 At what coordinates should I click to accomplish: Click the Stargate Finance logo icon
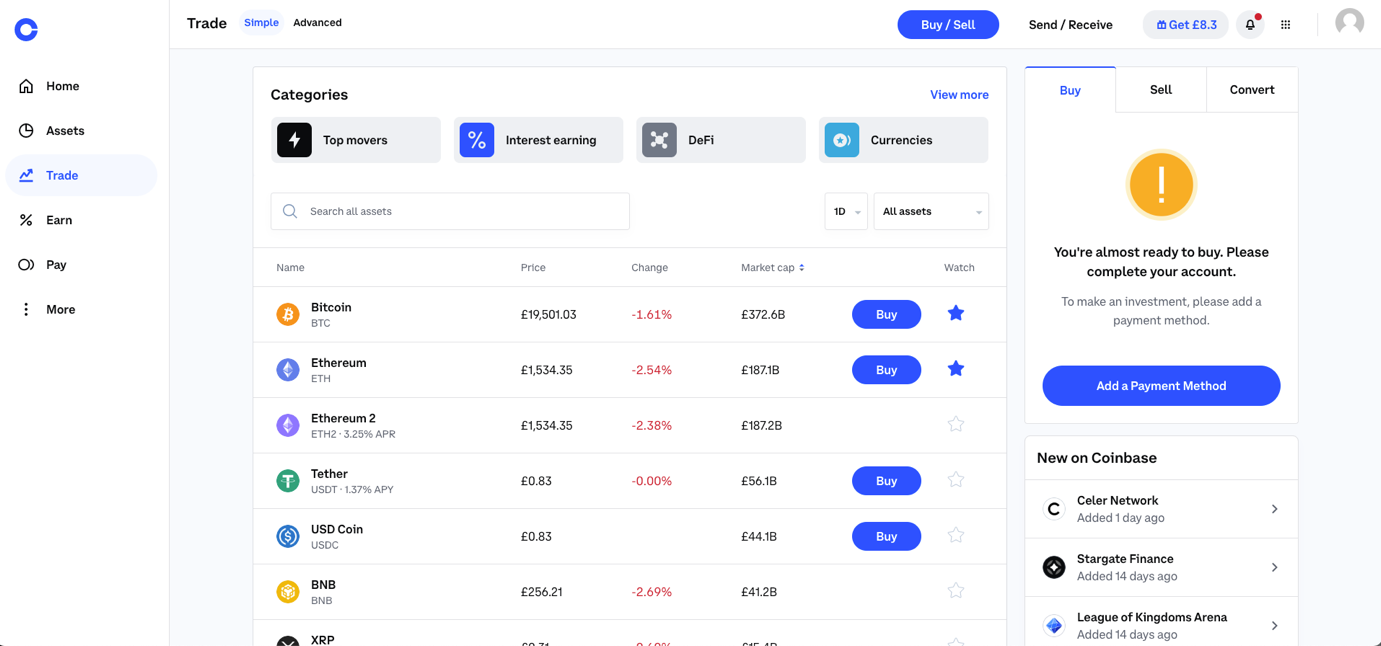click(1054, 567)
